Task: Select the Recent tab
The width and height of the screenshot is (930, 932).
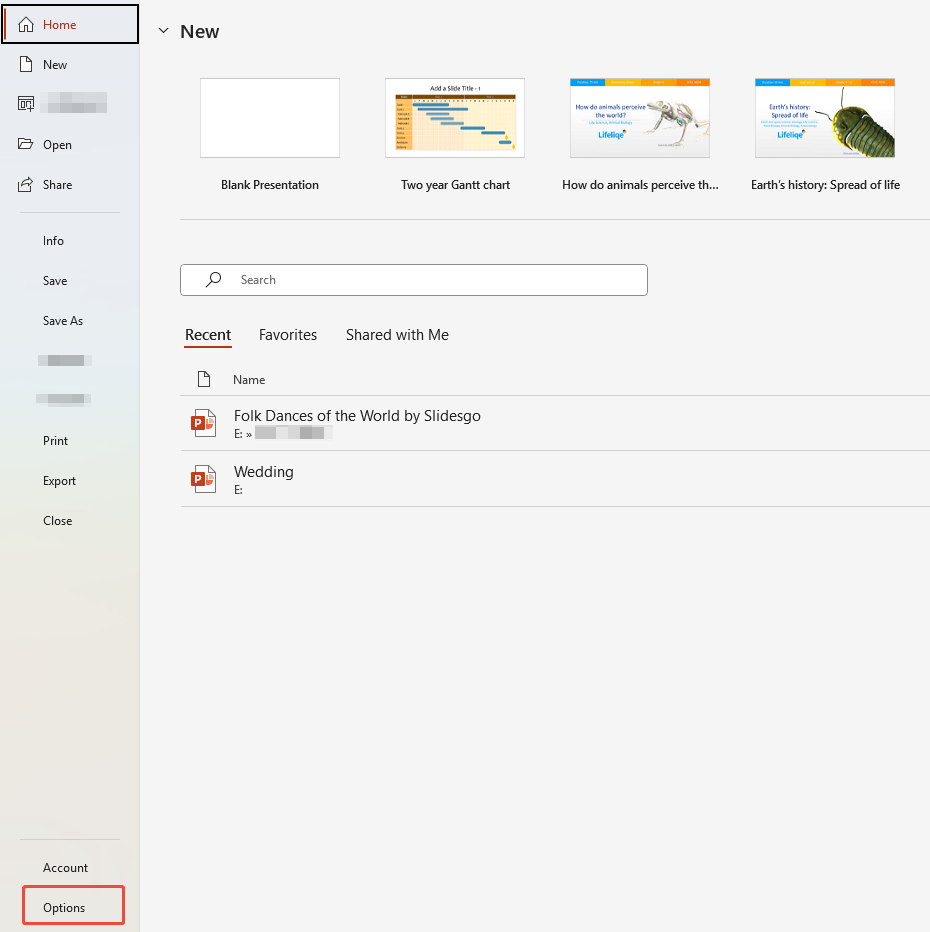Action: click(208, 335)
